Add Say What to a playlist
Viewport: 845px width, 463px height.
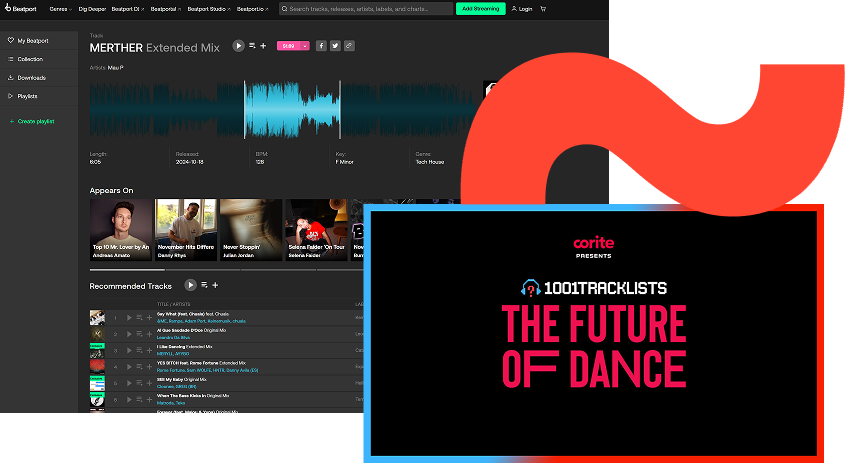click(149, 317)
